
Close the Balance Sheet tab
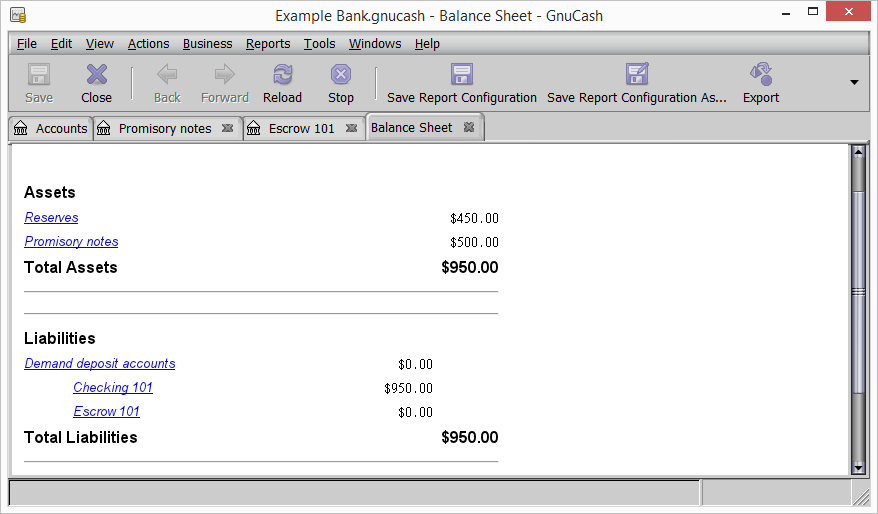tap(469, 128)
